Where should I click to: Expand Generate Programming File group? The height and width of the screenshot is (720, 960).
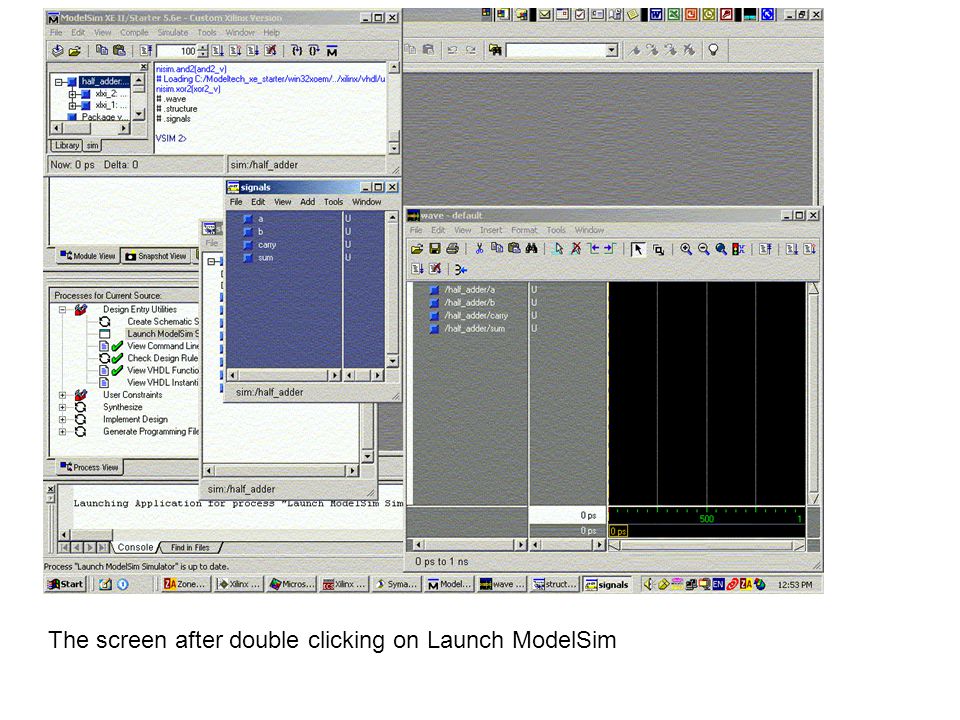(x=62, y=432)
